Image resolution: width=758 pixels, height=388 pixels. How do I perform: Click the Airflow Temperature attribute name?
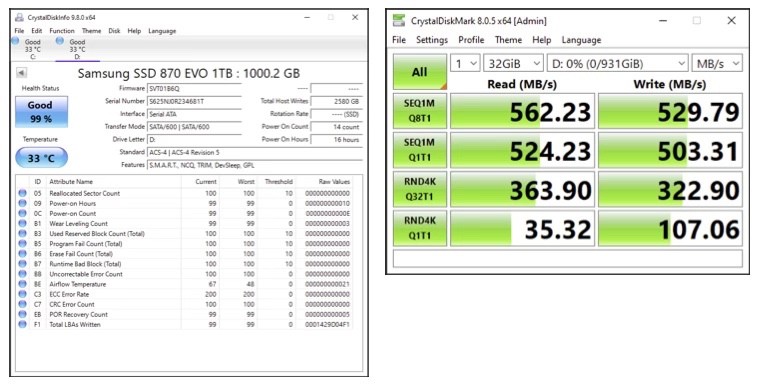(77, 284)
